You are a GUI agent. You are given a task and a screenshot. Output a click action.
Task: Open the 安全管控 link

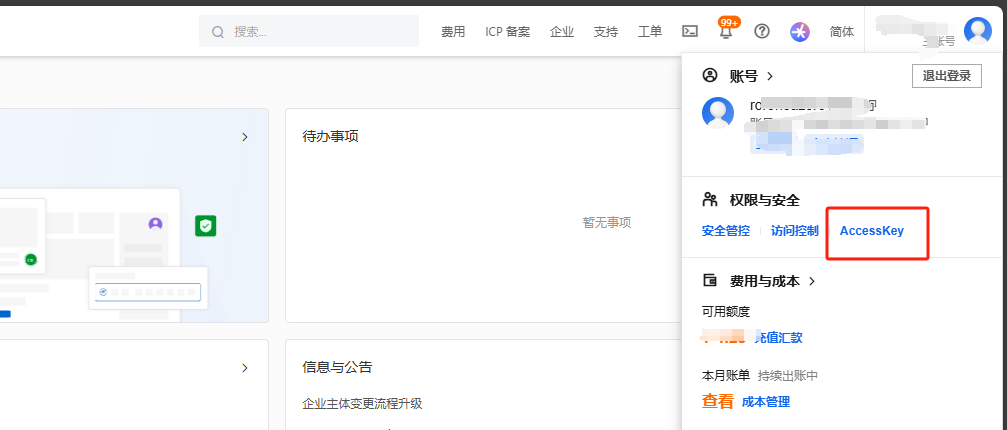725,231
